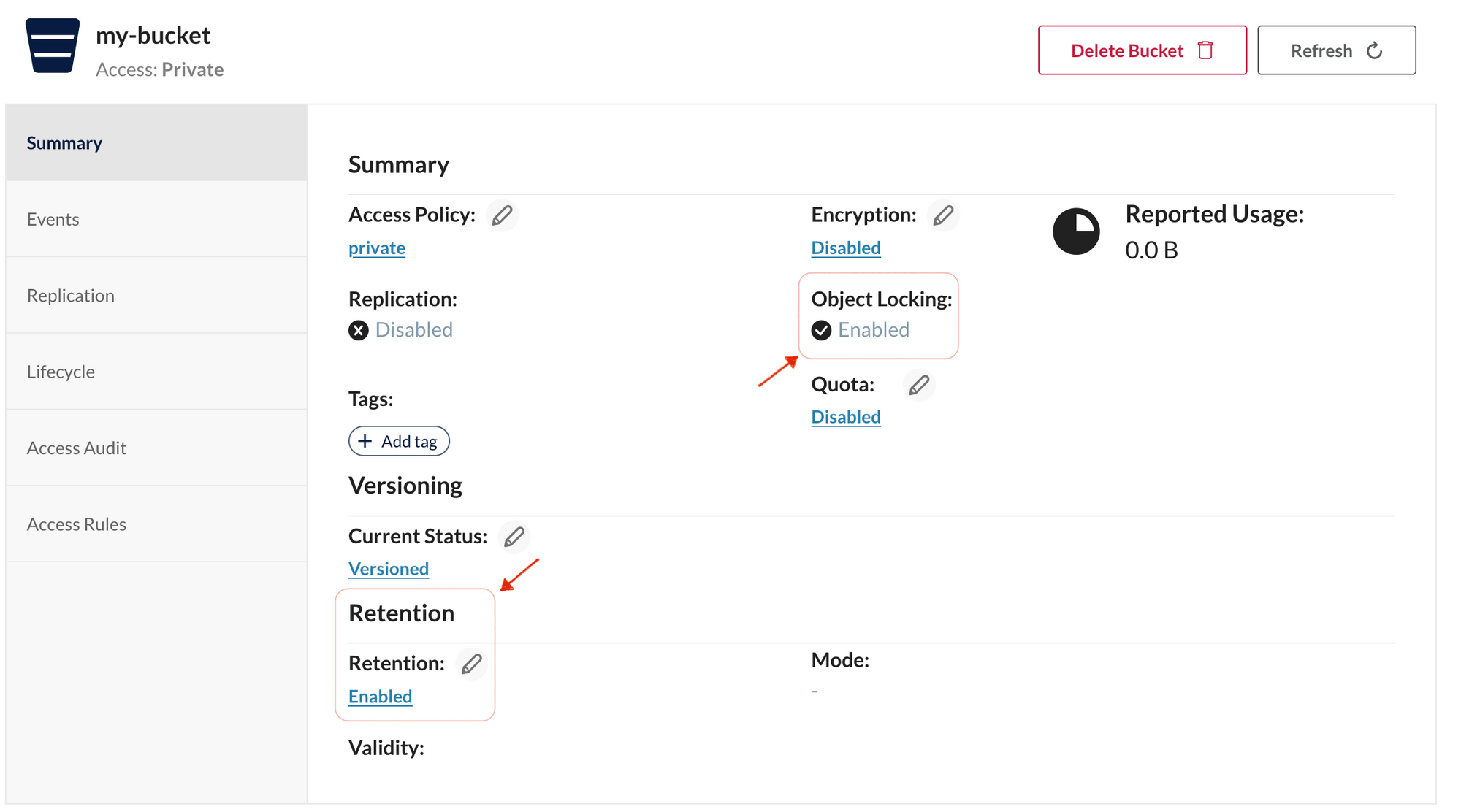The height and width of the screenshot is (812, 1461).
Task: Edit the Access Policy pencil icon
Action: pyautogui.click(x=502, y=215)
